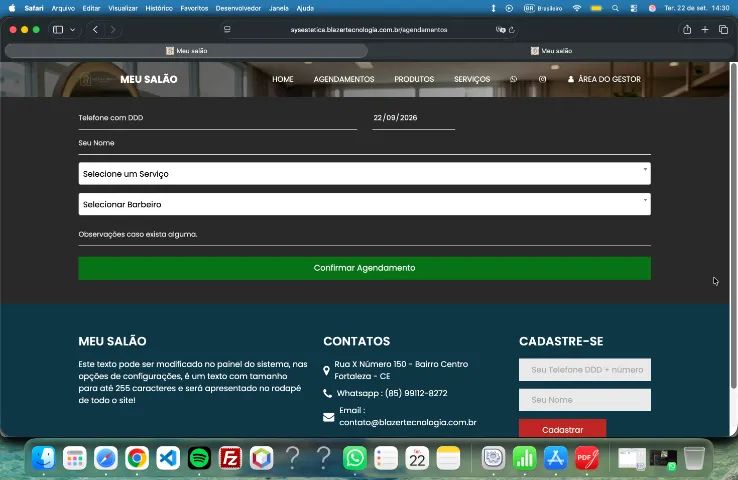738x480 pixels.
Task: Open Finder from the dock
Action: [44, 458]
